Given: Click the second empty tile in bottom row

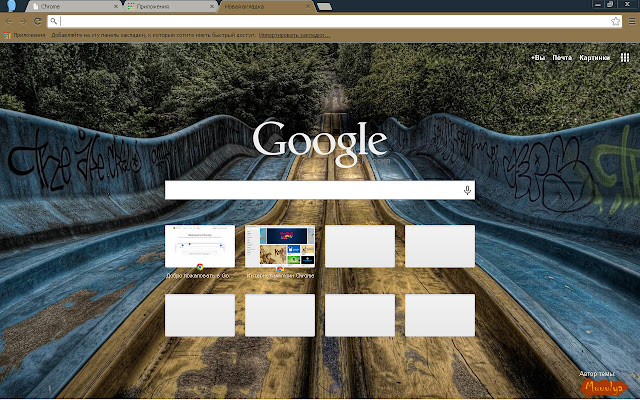Looking at the screenshot, I should click(280, 315).
